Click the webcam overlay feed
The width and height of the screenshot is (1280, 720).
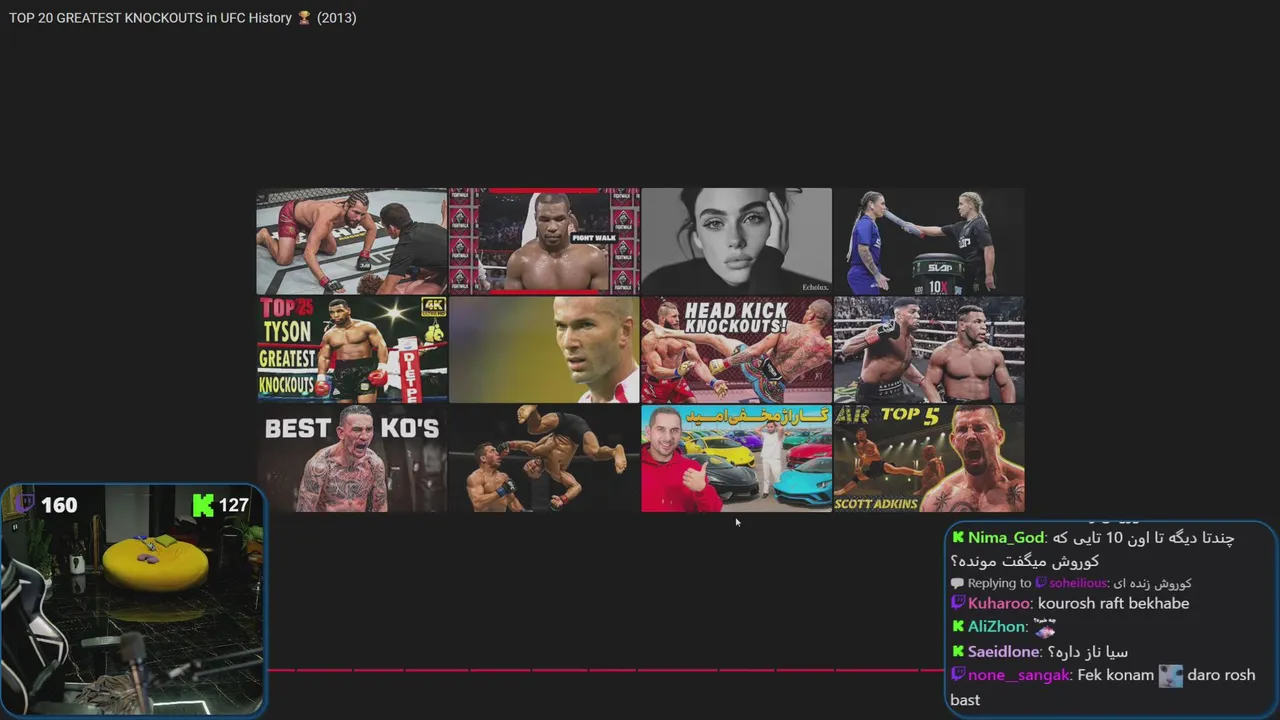133,600
